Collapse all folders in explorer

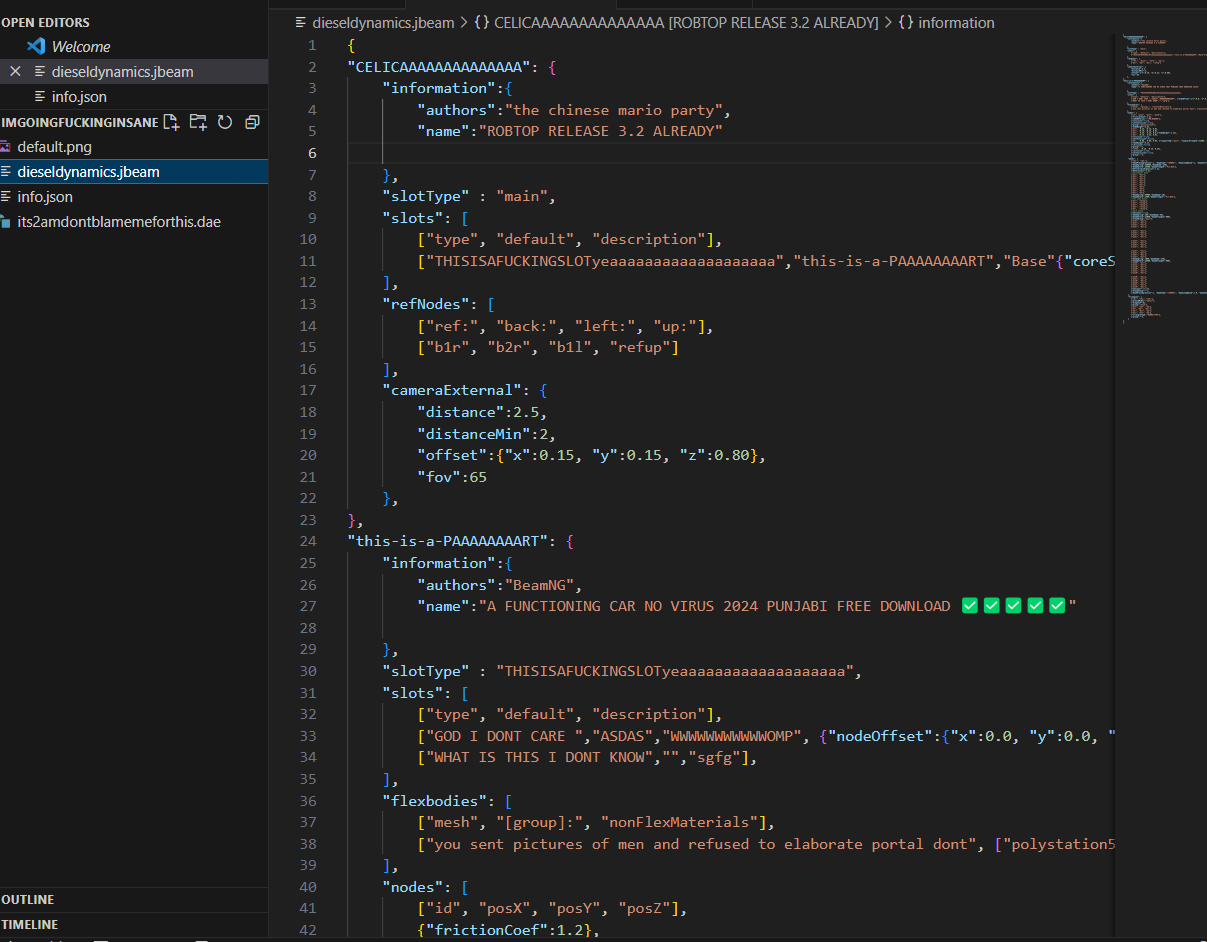(252, 122)
